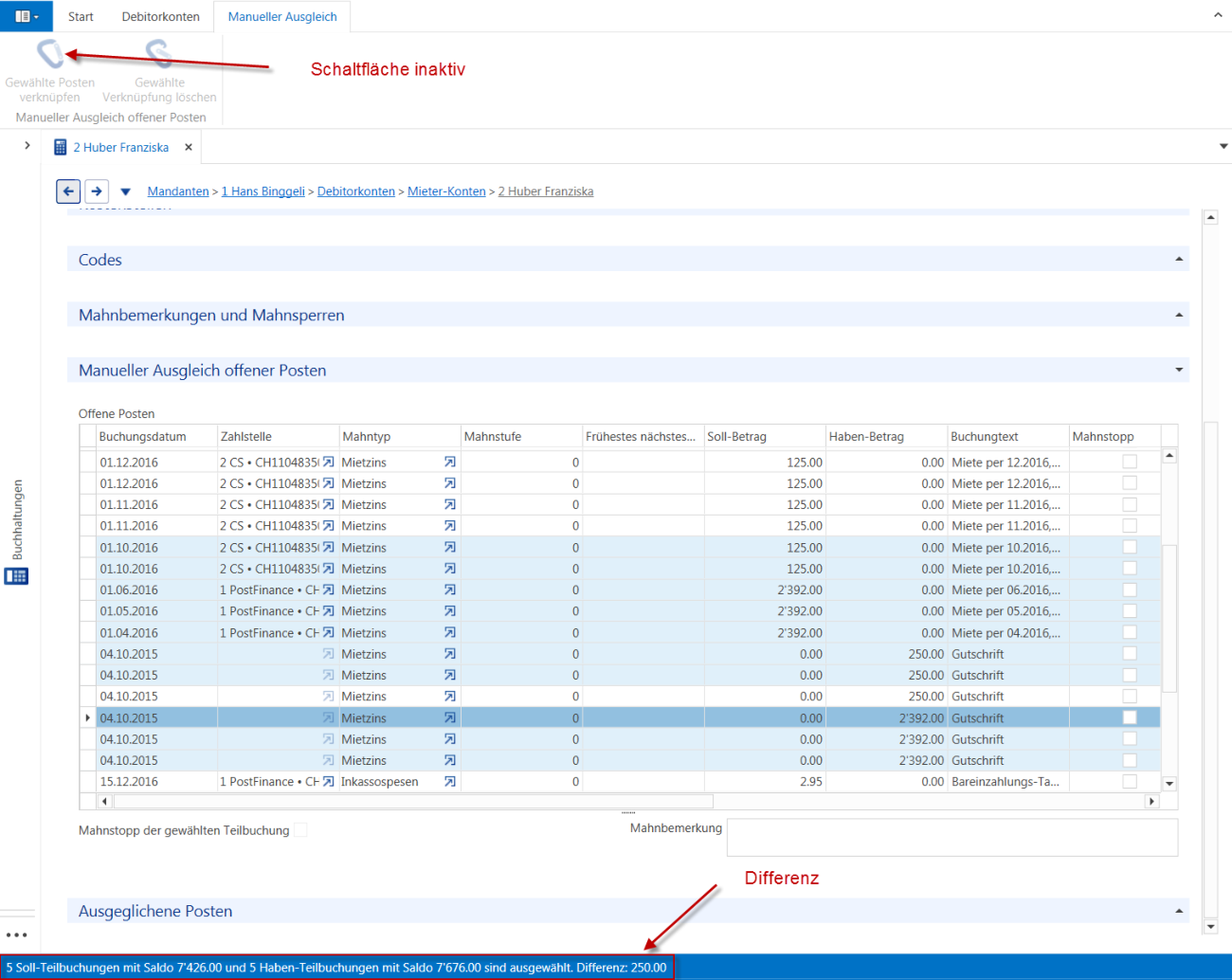
Task: Open the Inkassospesen Mahntyp link icon
Action: click(x=450, y=782)
